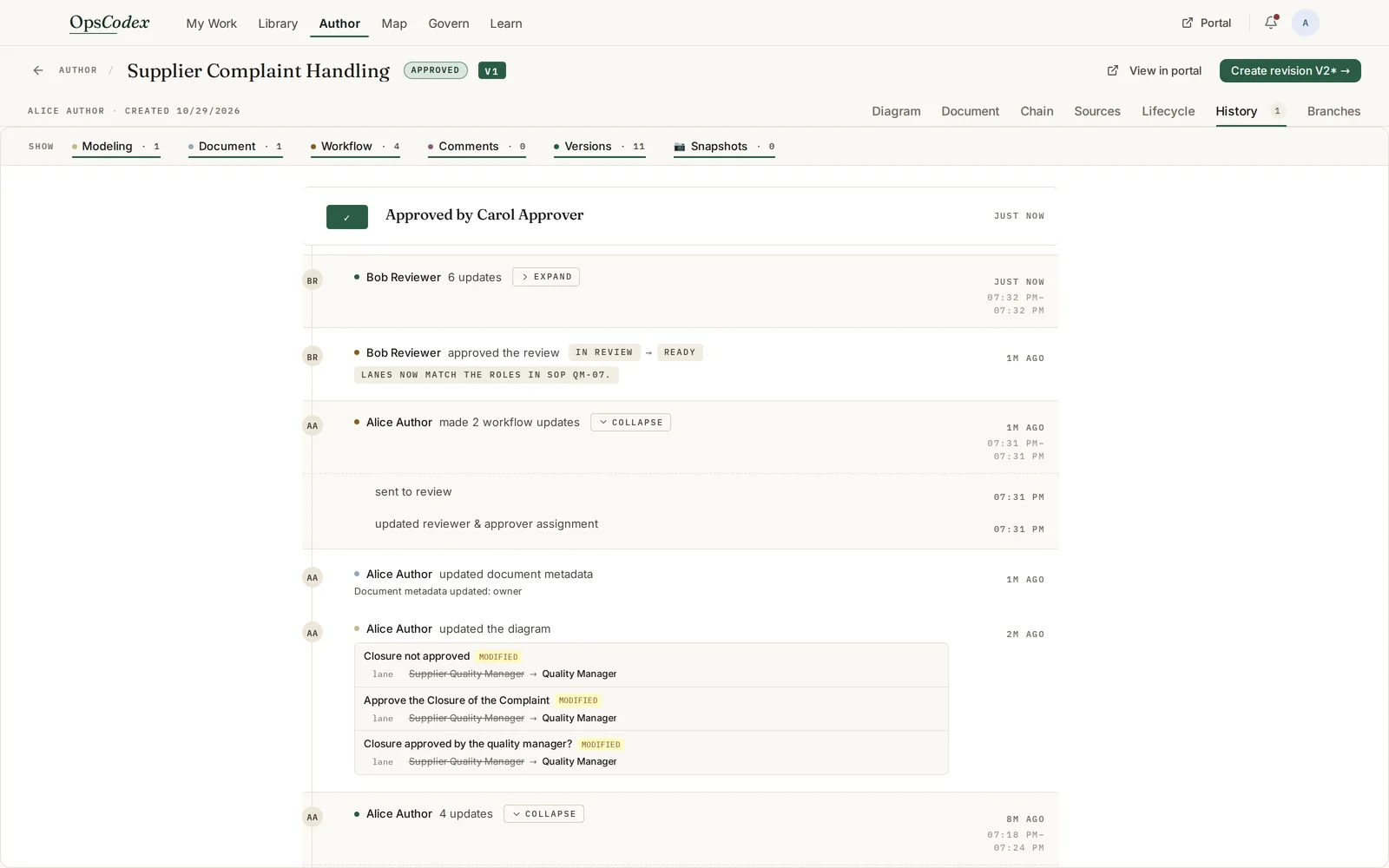Click 'updated reviewer & approver assignment' entry

[x=486, y=523]
